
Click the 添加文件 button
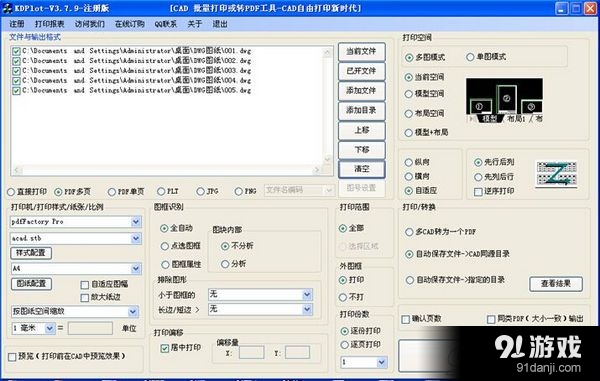tap(362, 91)
